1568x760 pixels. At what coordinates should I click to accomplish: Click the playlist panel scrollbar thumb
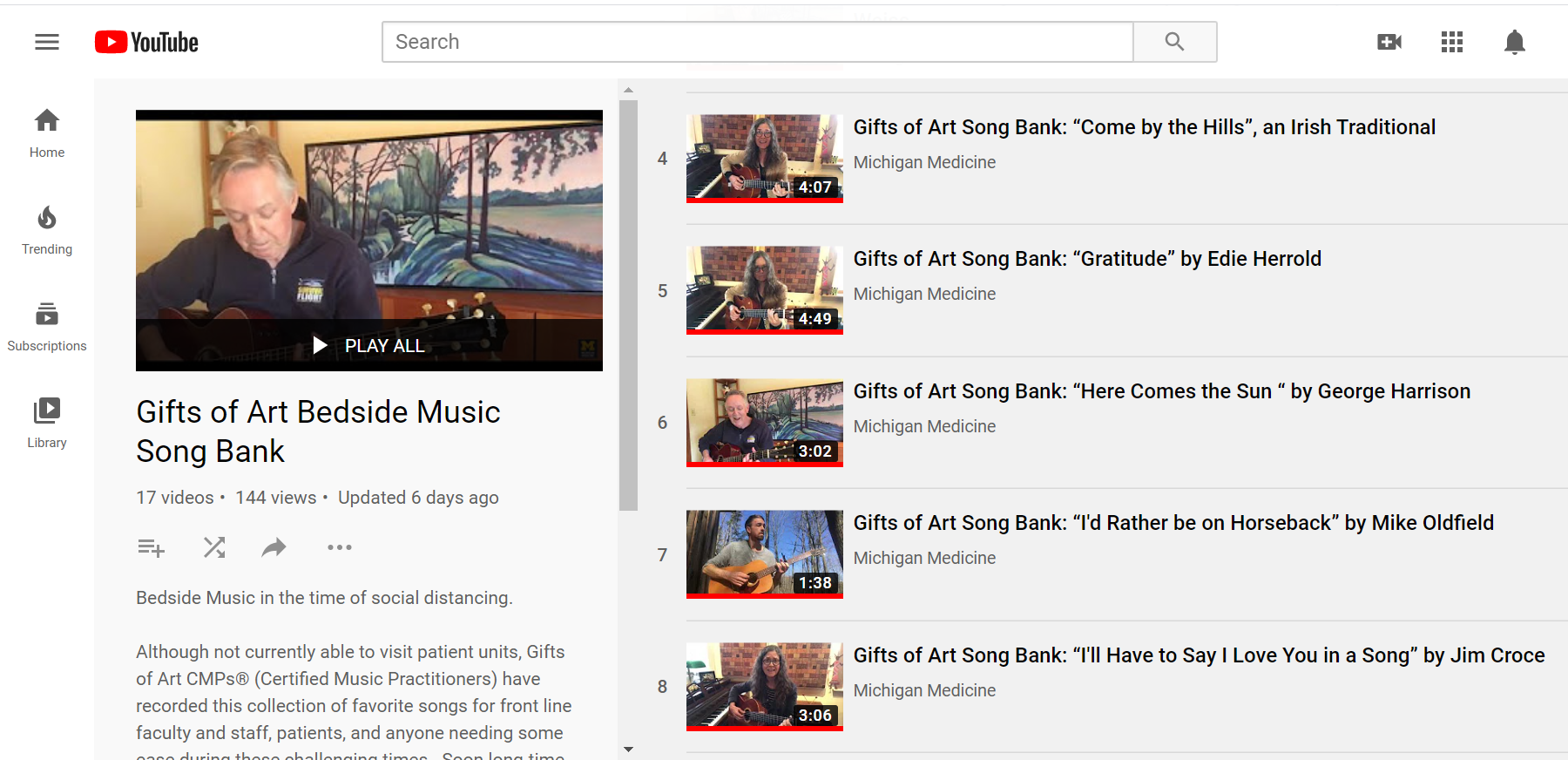pyautogui.click(x=628, y=305)
